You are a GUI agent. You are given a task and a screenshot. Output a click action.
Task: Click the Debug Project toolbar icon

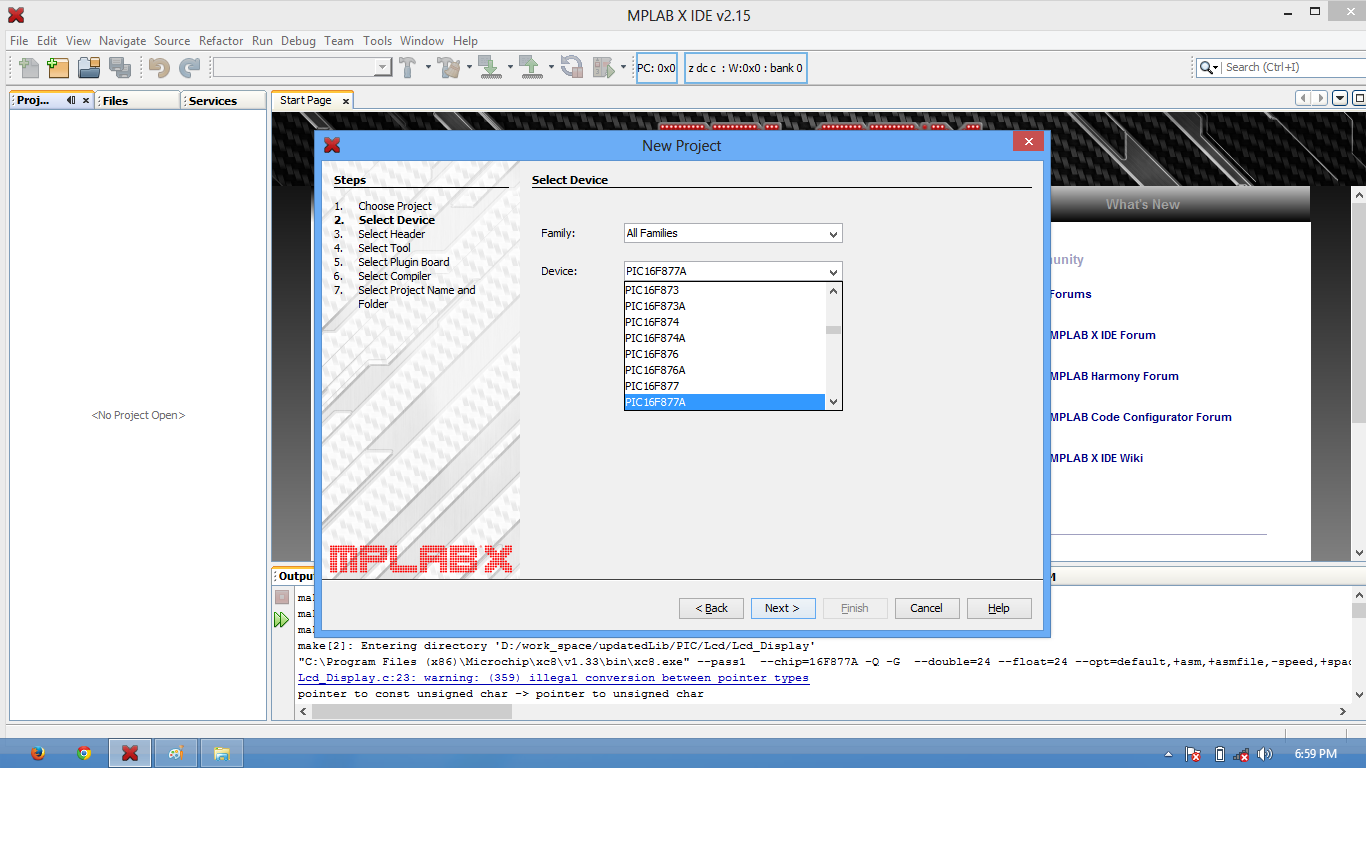(x=603, y=68)
